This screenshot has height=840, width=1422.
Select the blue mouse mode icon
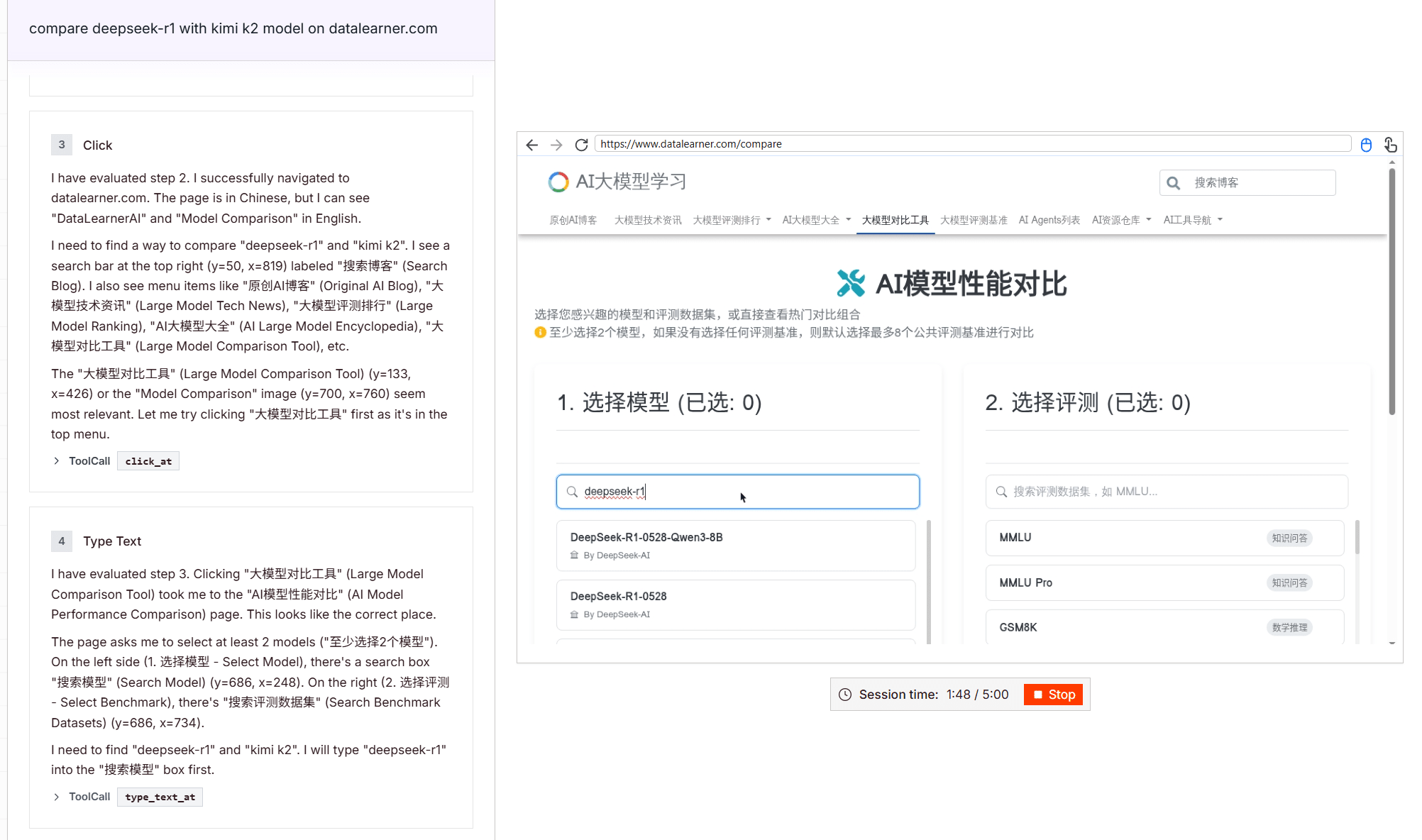(1366, 144)
